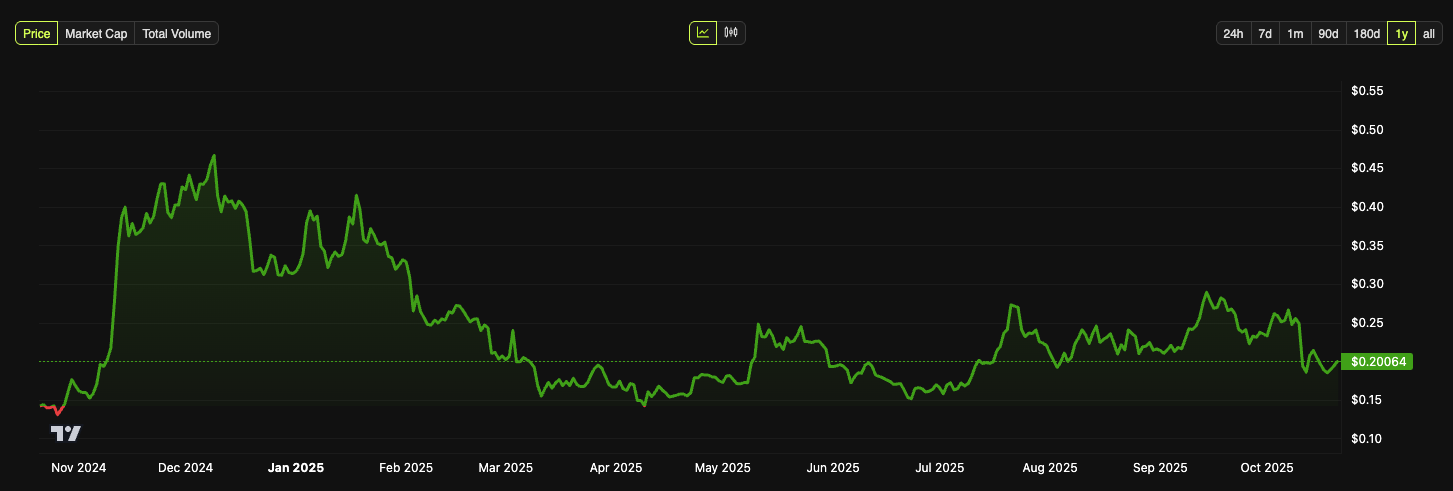Show all-time data with the all button

[1429, 34]
